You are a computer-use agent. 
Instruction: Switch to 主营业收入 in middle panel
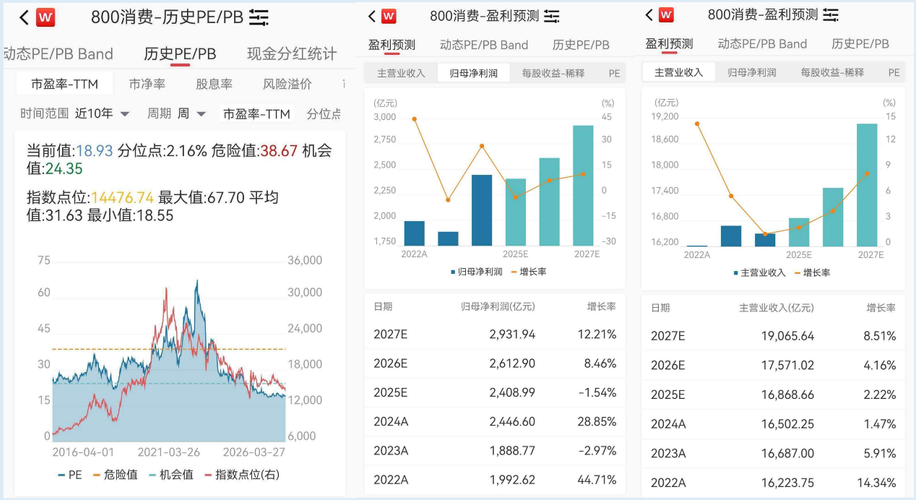pyautogui.click(x=401, y=74)
